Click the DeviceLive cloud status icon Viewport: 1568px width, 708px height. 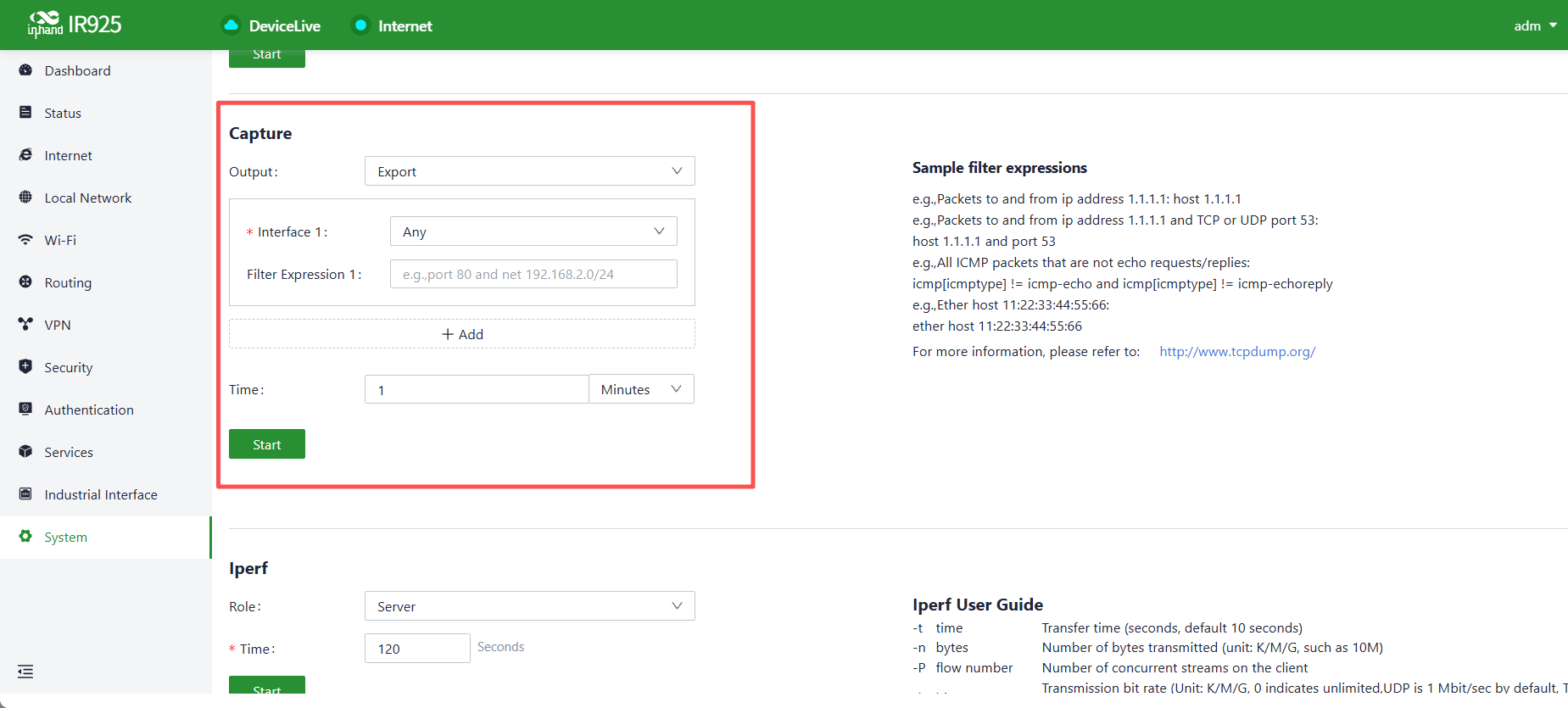(x=231, y=25)
